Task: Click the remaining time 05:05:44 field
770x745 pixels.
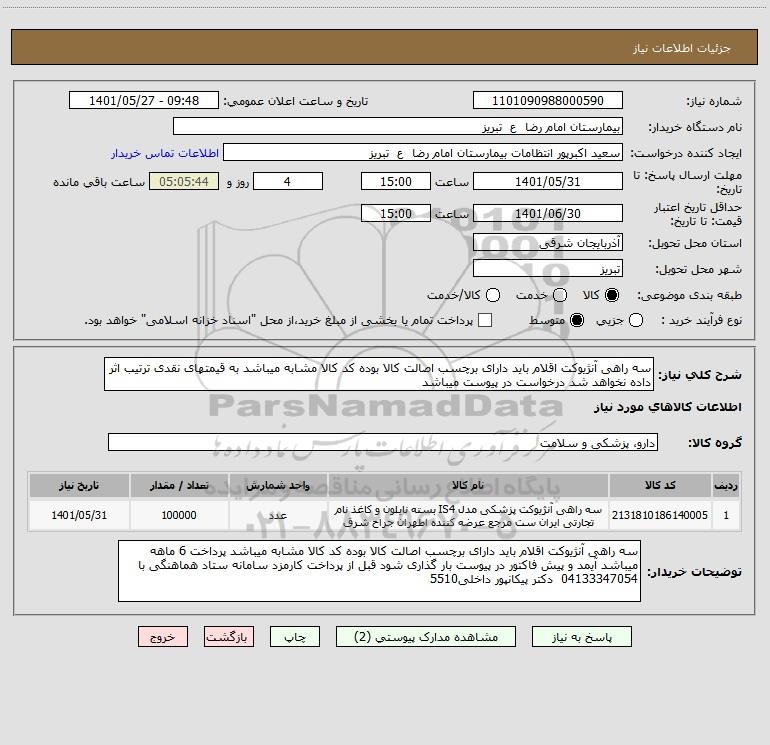Action: pos(184,181)
